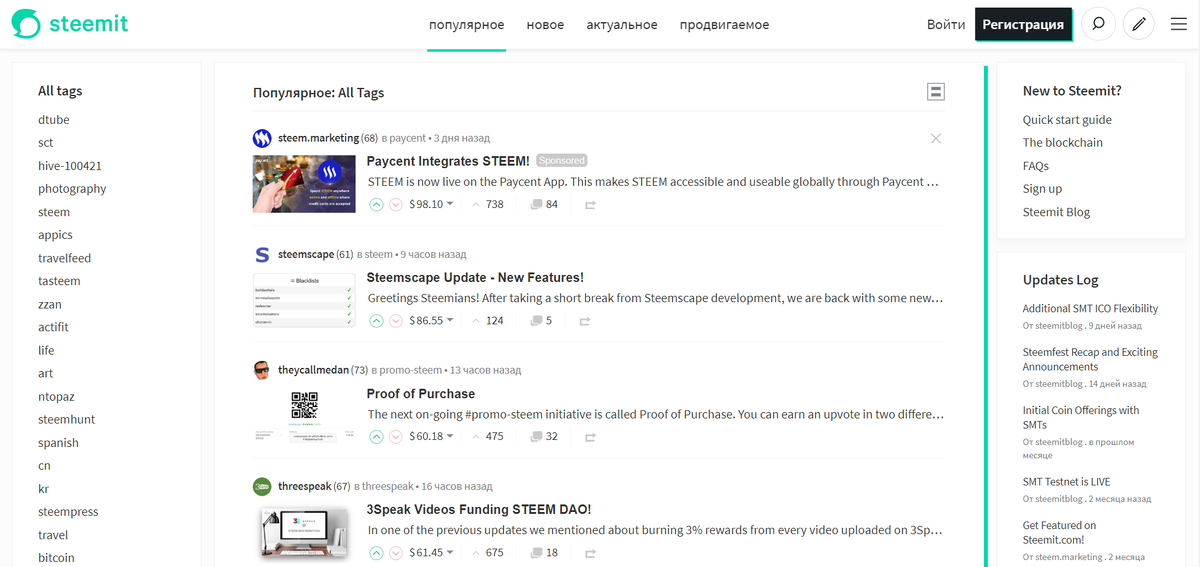
Task: Open the 3Speak post thumbnail
Action: [x=304, y=532]
